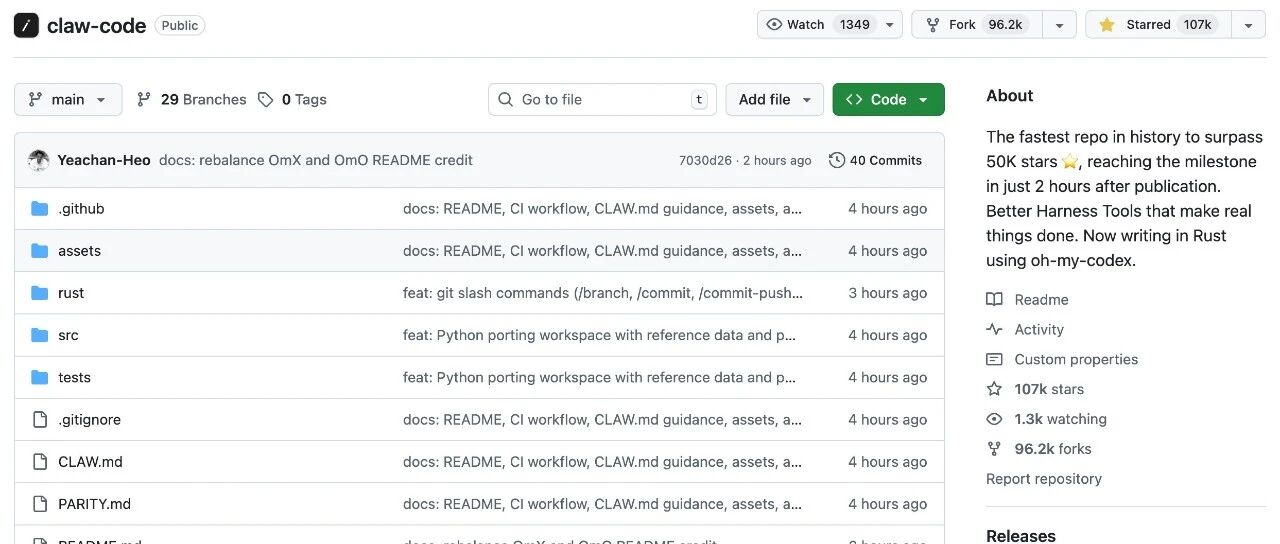The image size is (1280, 544).
Task: Click the folder icon beside assets
Action: 40,251
